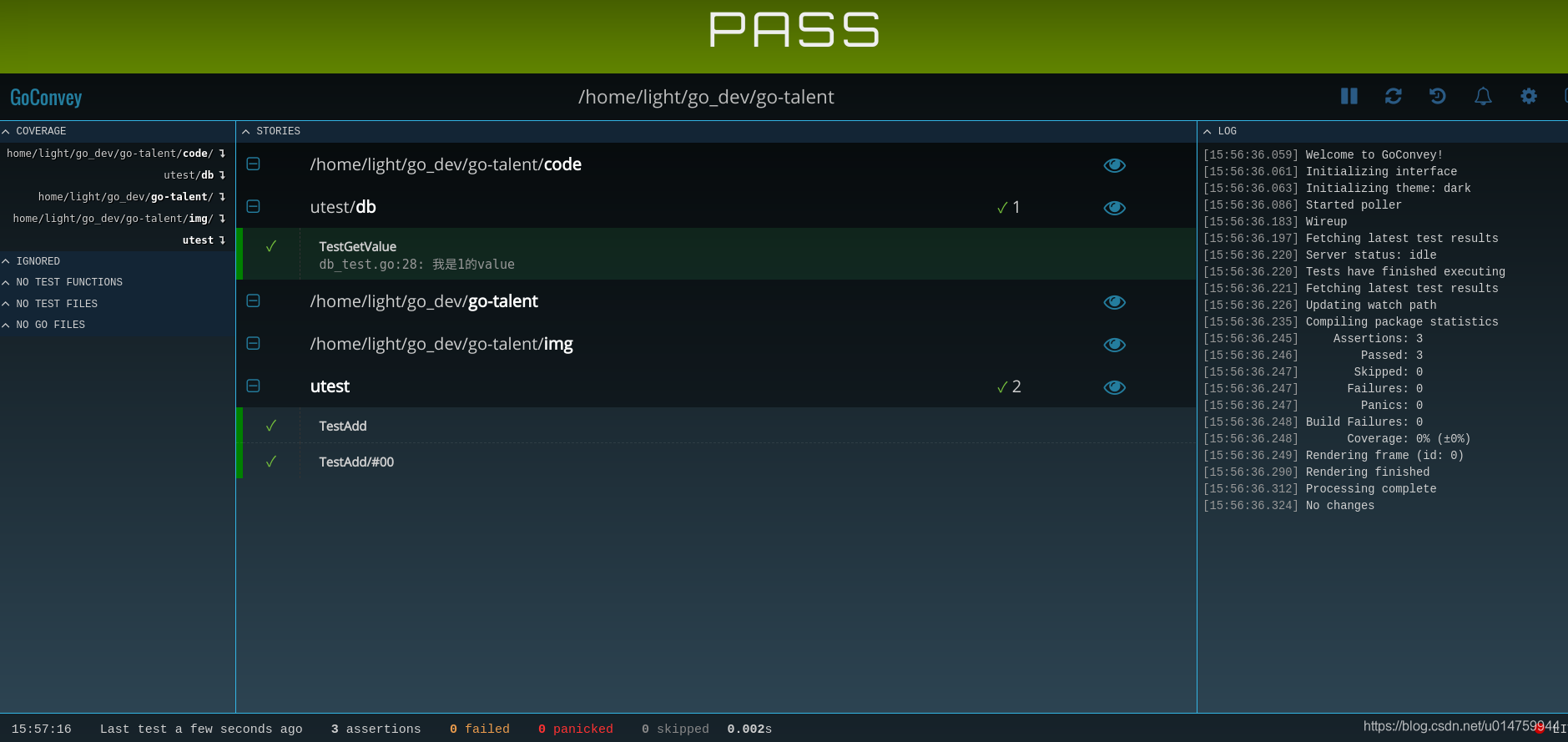The image size is (1568, 742).
Task: Select /home/light/go_dev/go-talent/code story title
Action: coord(446,164)
